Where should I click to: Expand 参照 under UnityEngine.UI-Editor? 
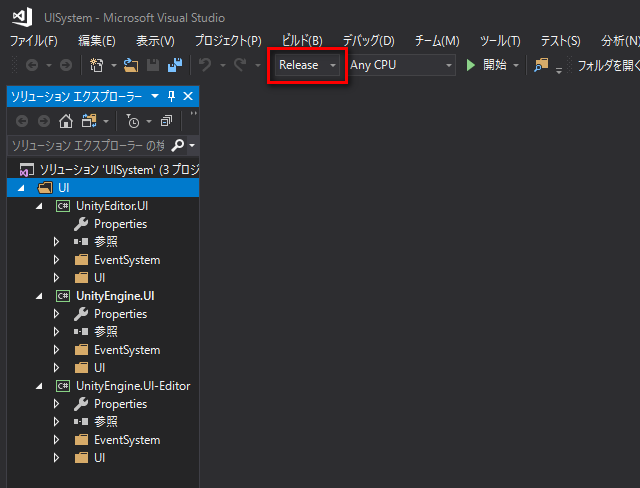point(56,422)
